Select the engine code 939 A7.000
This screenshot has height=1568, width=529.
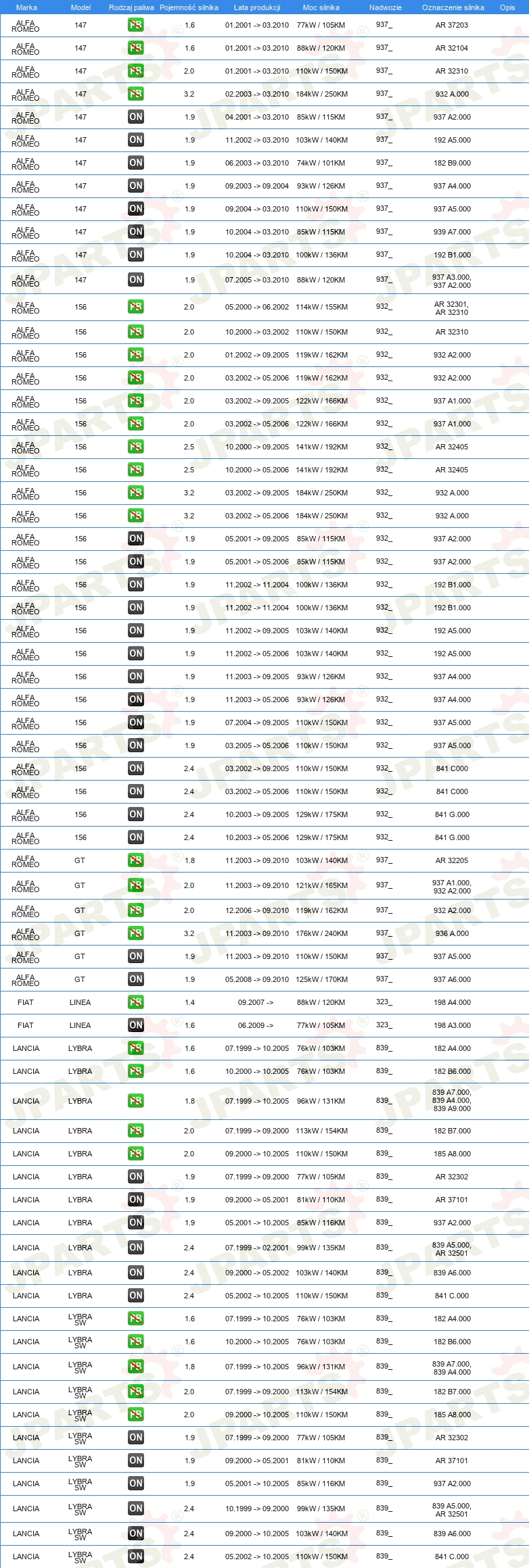[x=452, y=232]
